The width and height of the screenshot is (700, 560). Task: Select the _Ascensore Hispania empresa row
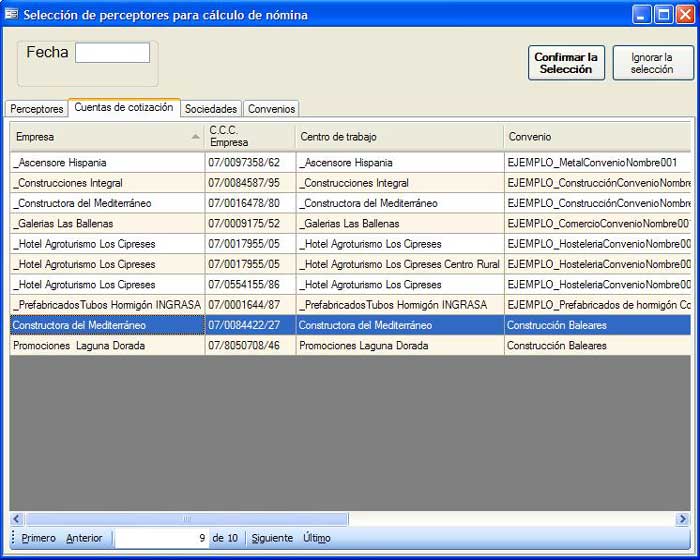[107, 162]
